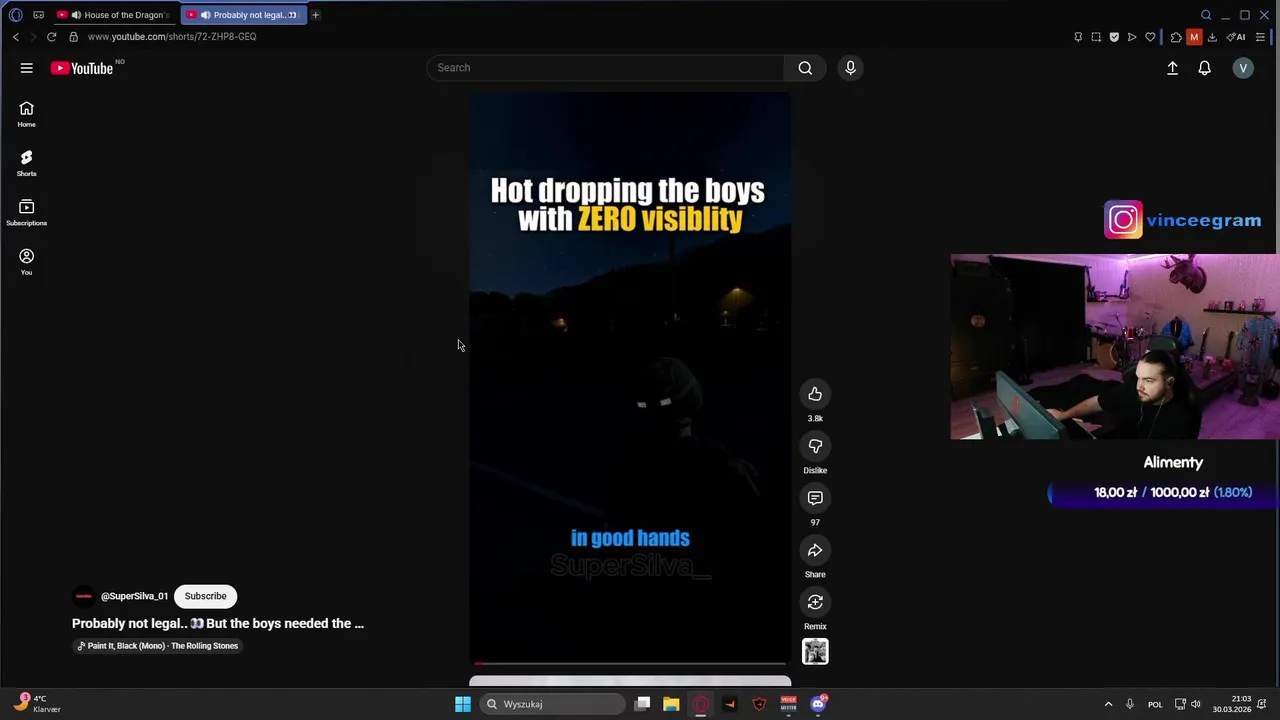Open a new browser tab

(x=315, y=15)
